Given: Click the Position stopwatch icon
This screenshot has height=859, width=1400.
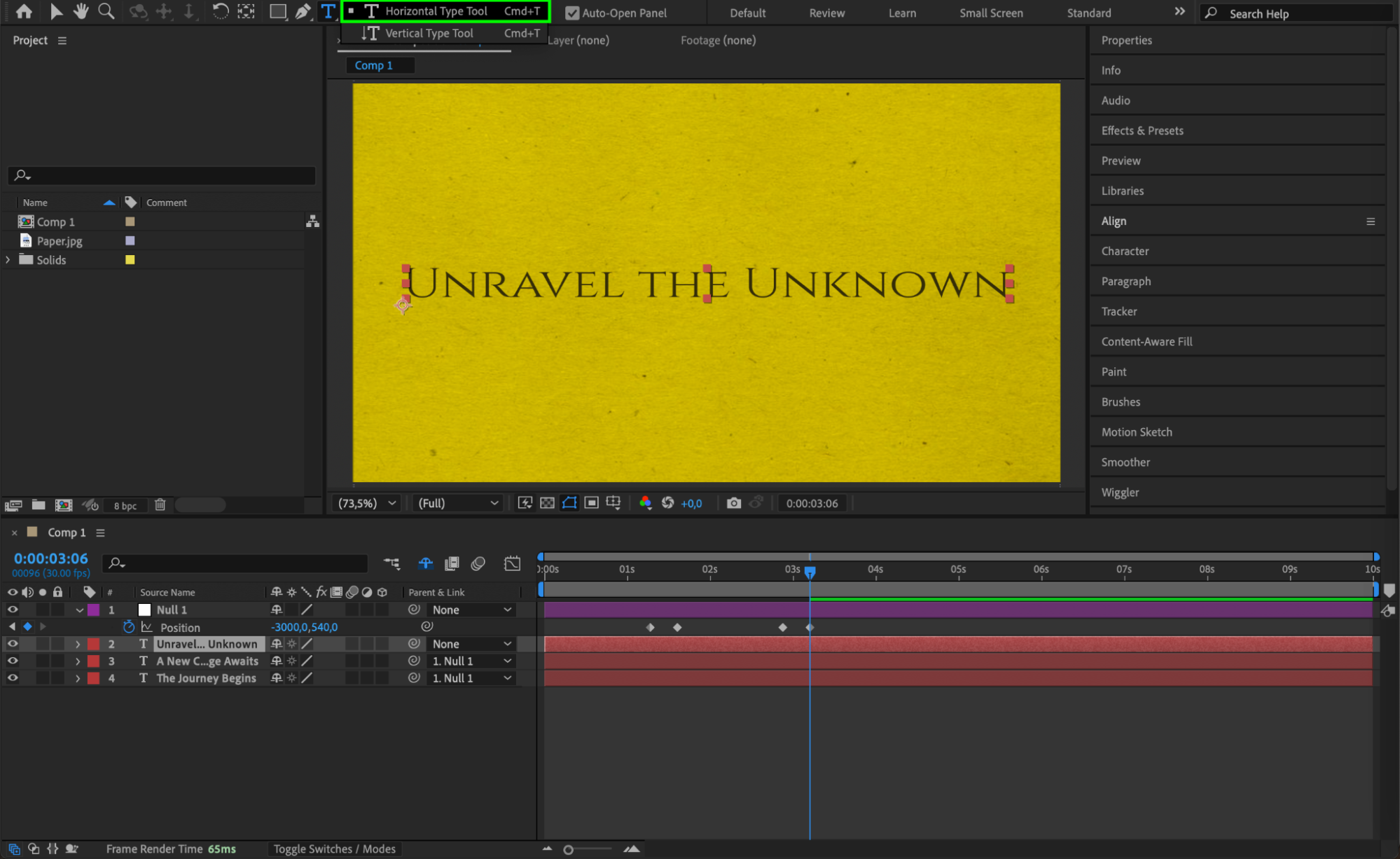Looking at the screenshot, I should [x=129, y=627].
